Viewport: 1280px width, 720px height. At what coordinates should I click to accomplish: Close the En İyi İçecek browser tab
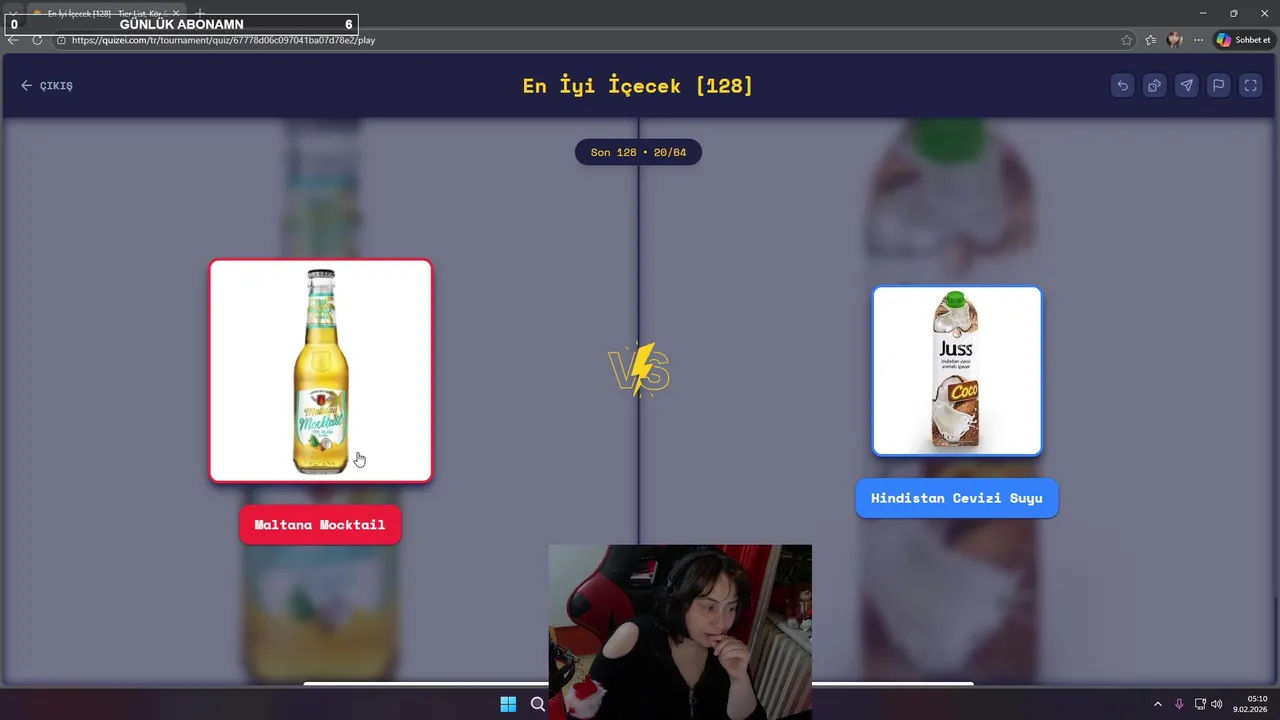(x=176, y=13)
